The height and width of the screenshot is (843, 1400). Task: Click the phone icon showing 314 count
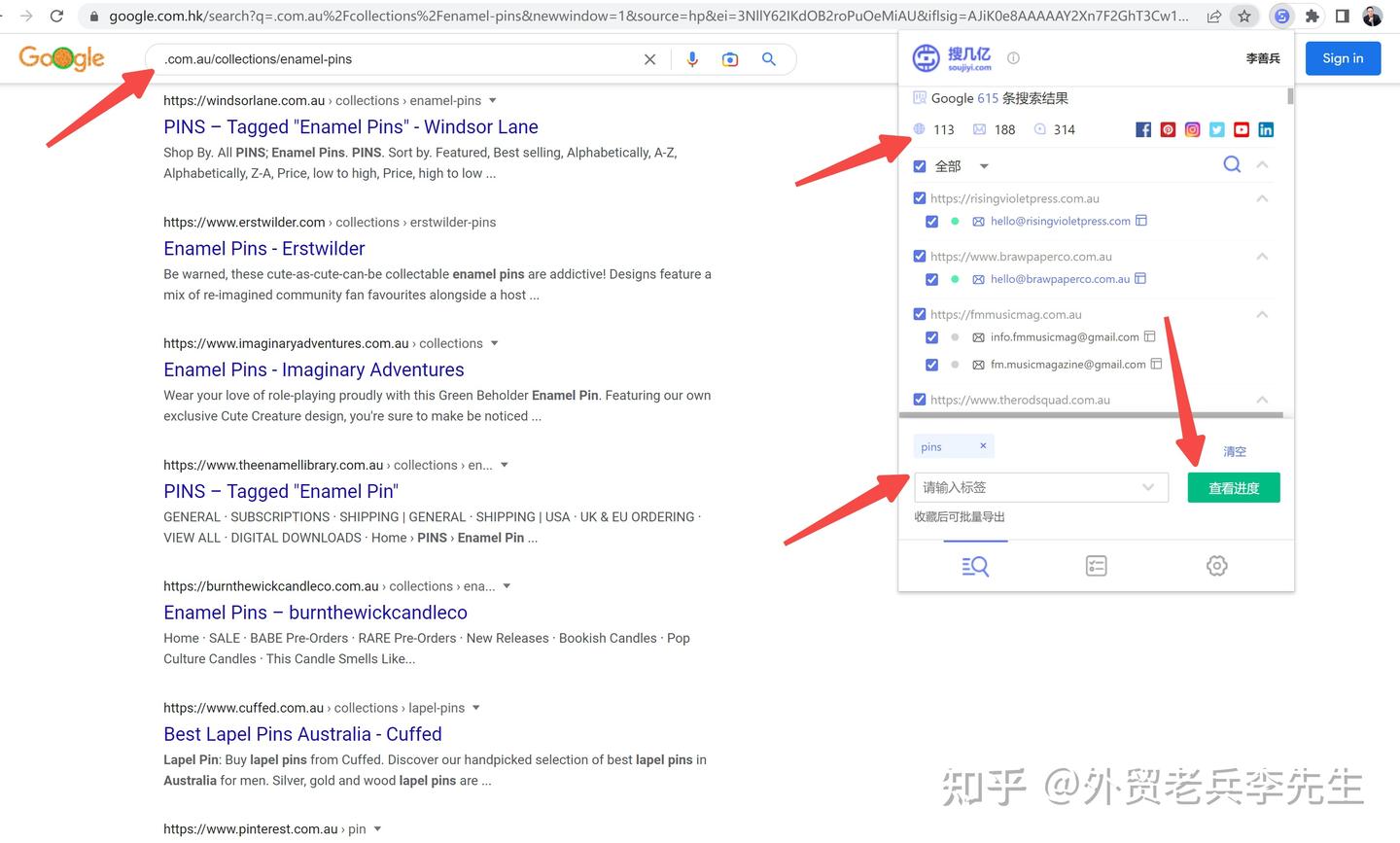[1039, 128]
